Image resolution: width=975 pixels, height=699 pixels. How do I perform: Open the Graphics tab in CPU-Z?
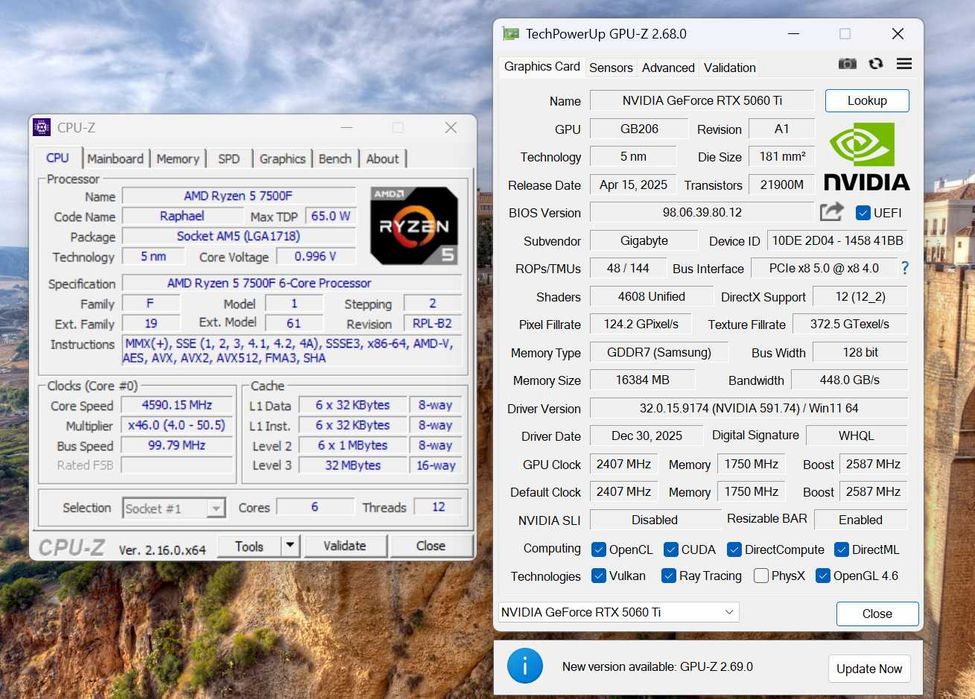point(282,159)
